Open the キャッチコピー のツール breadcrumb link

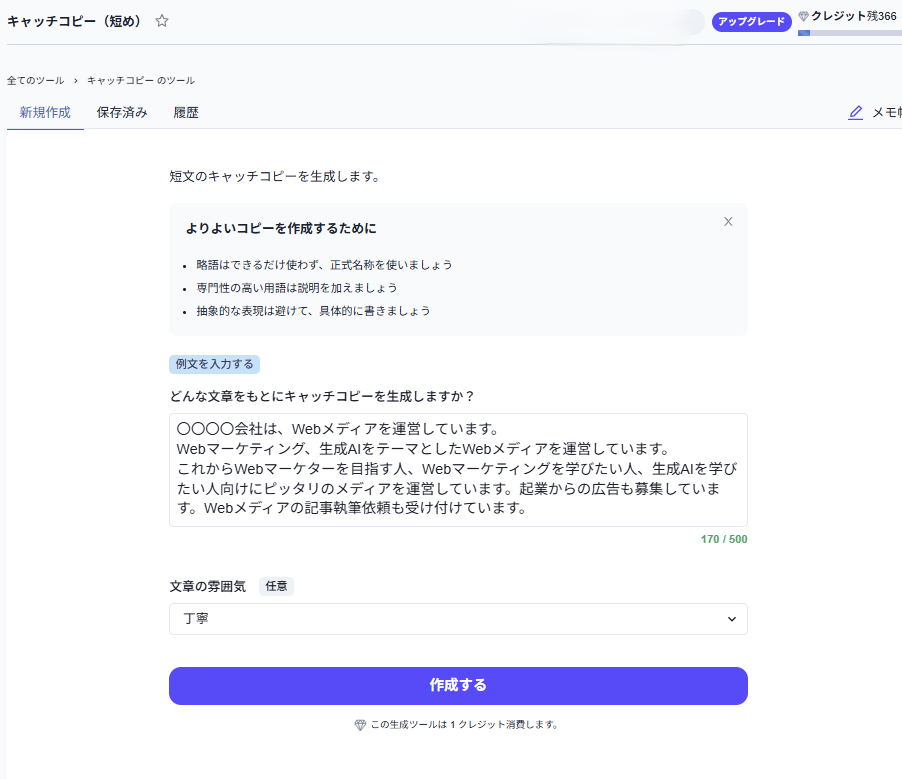pos(141,81)
